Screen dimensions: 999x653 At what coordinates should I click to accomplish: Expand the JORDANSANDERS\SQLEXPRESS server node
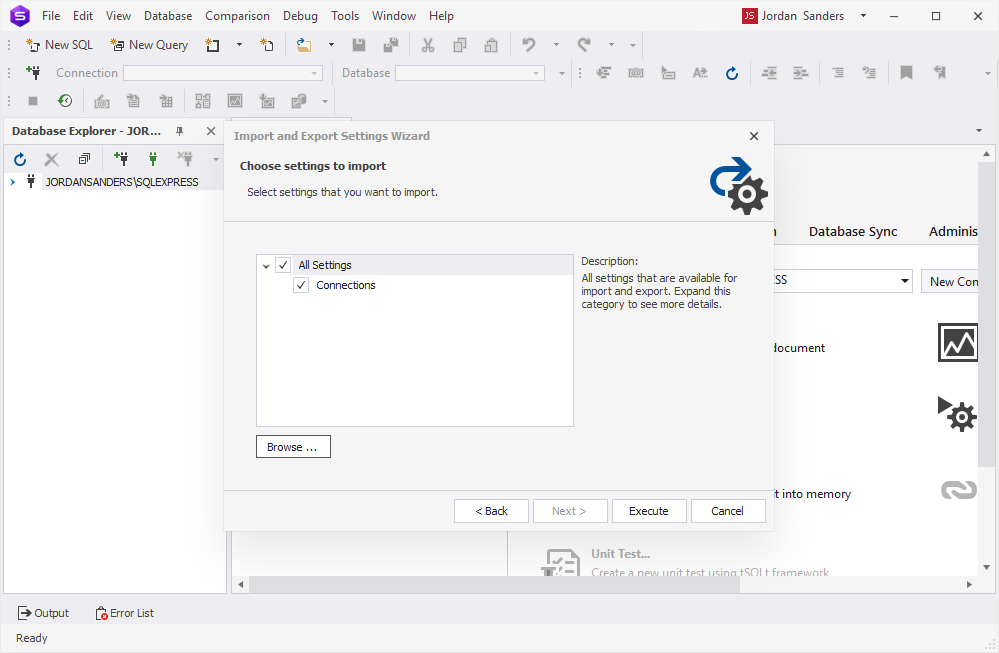pyautogui.click(x=12, y=182)
